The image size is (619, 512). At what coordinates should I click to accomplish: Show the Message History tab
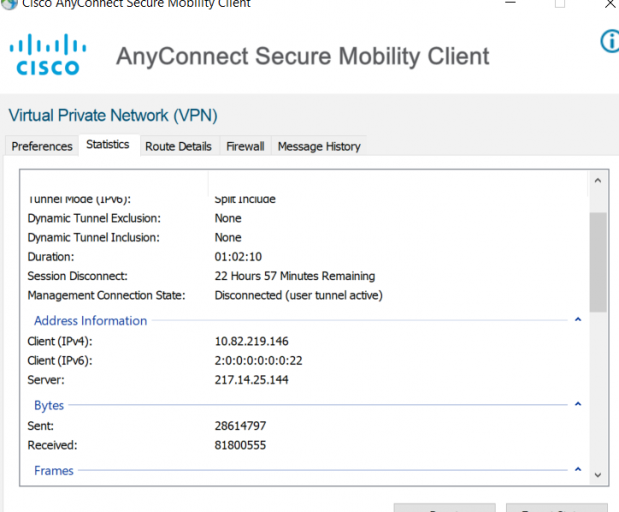[319, 146]
